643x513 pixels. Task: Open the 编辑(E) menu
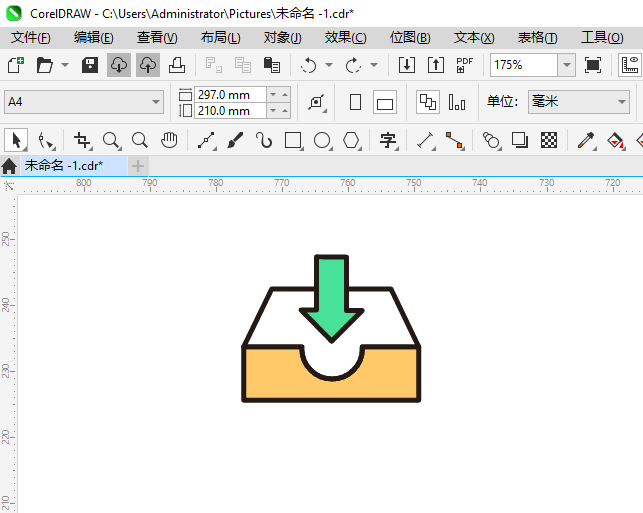point(93,38)
